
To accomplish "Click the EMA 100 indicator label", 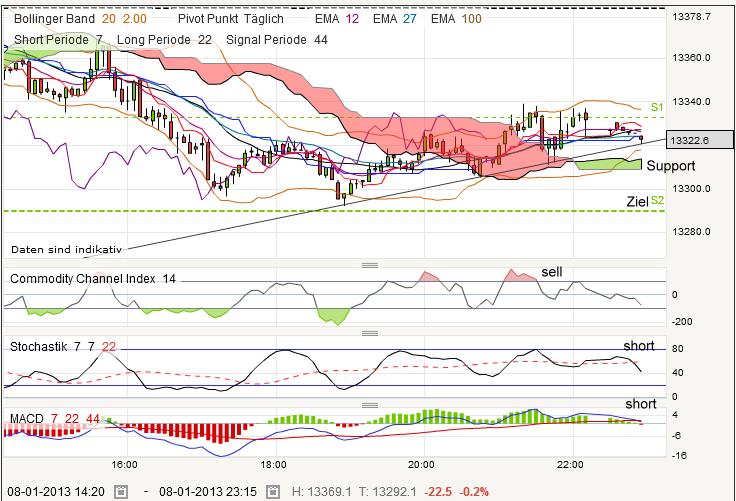I will pos(456,19).
